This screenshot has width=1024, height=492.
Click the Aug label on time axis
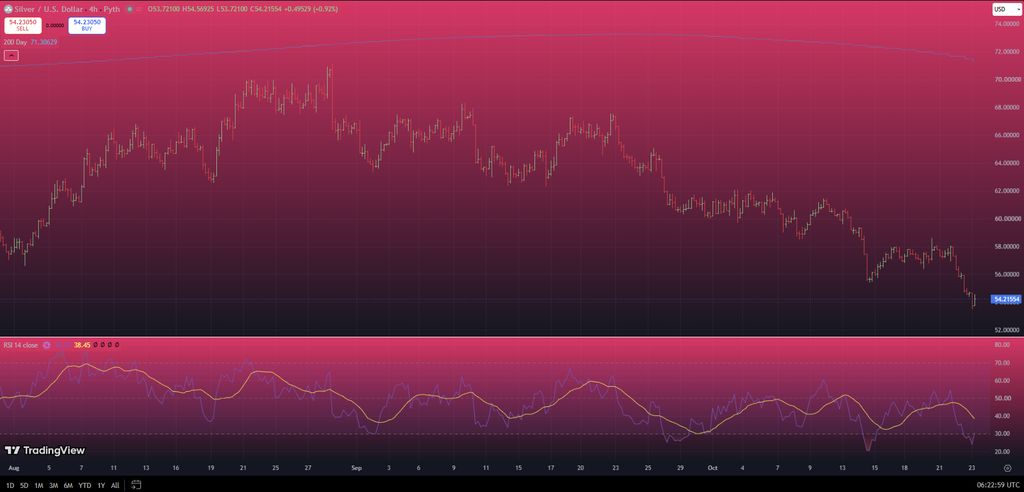(12, 468)
